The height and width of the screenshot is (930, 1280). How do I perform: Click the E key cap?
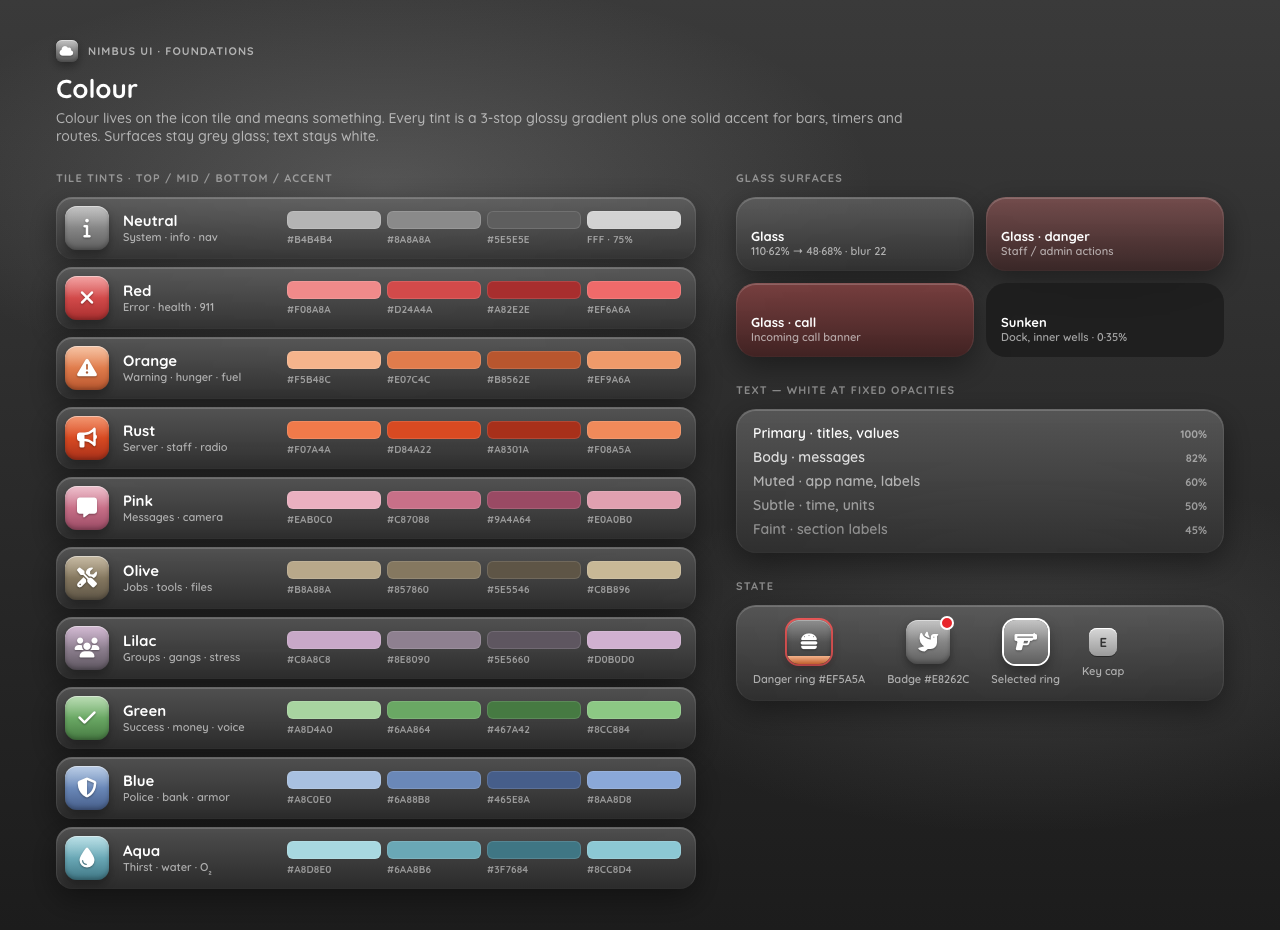(x=1103, y=642)
